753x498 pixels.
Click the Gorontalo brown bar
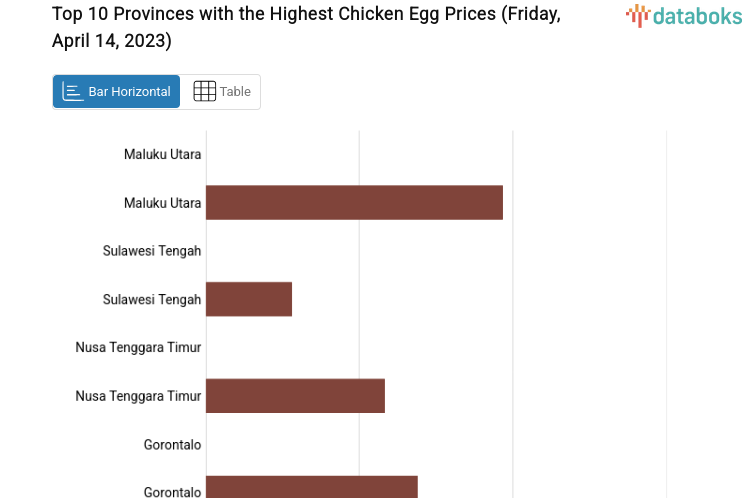[x=311, y=488]
